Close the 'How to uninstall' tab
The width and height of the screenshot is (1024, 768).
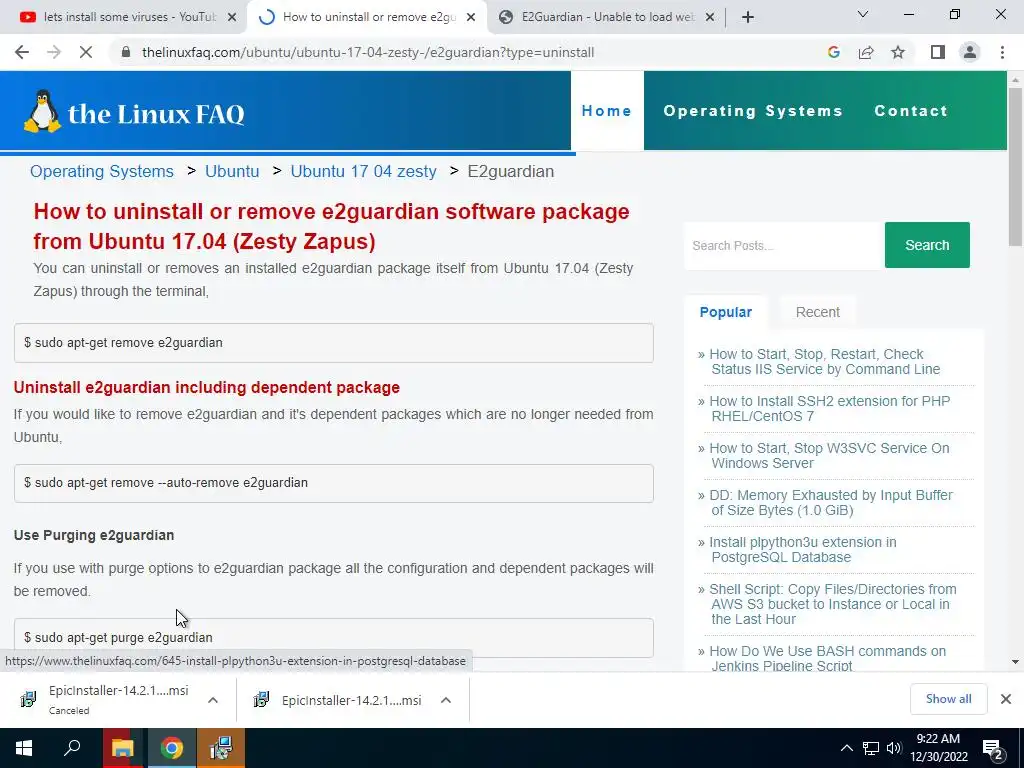coord(471,18)
